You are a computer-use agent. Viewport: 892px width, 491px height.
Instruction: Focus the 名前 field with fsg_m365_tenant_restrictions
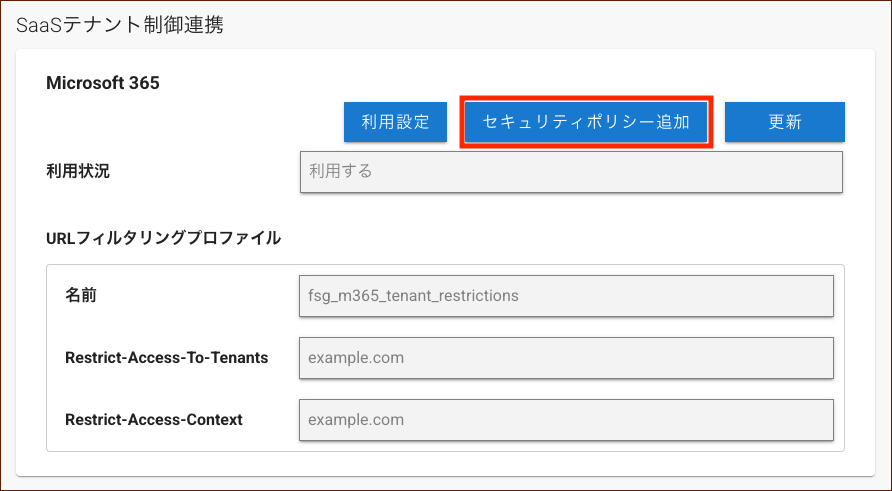click(566, 296)
